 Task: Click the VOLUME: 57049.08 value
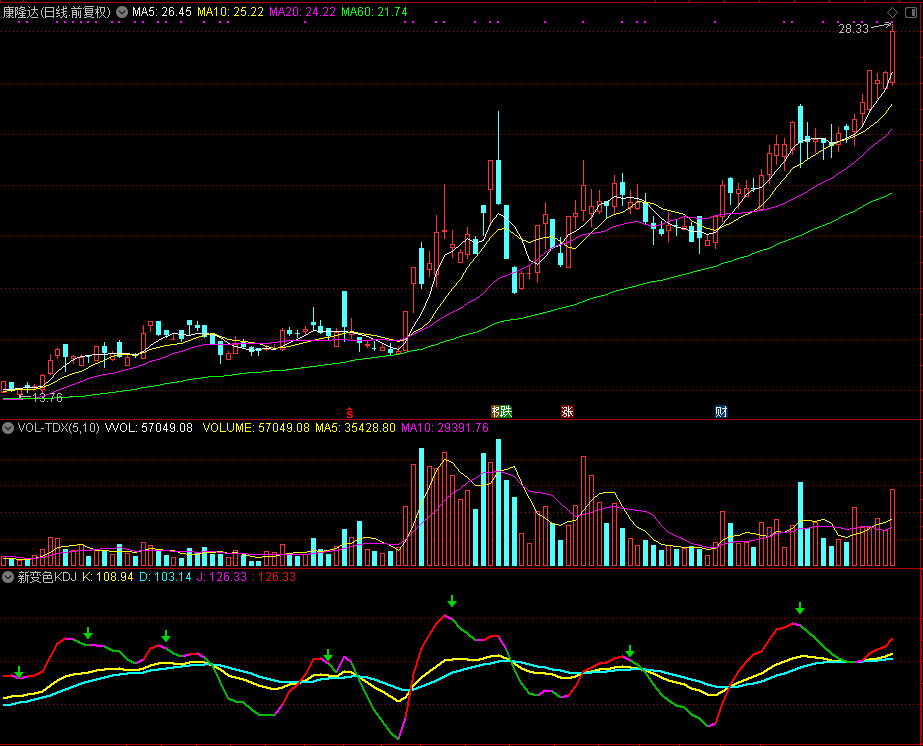pos(256,428)
